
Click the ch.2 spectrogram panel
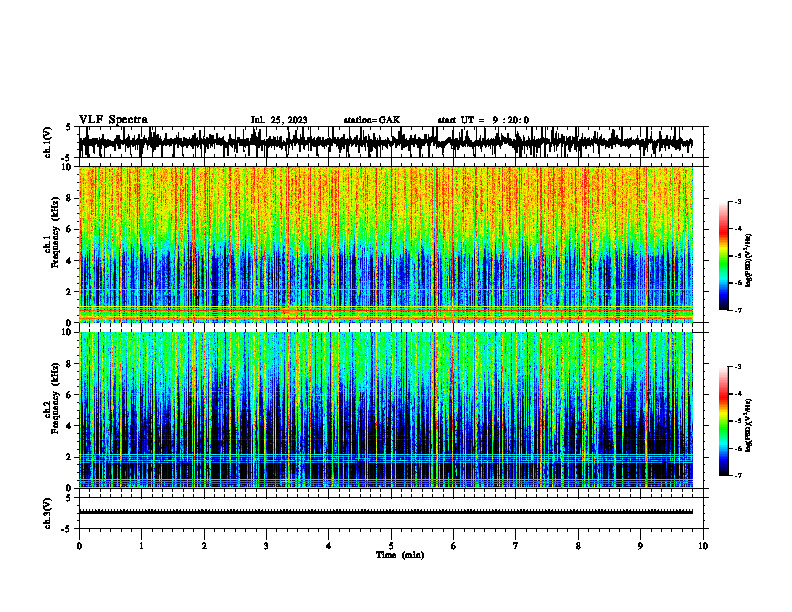[386, 410]
